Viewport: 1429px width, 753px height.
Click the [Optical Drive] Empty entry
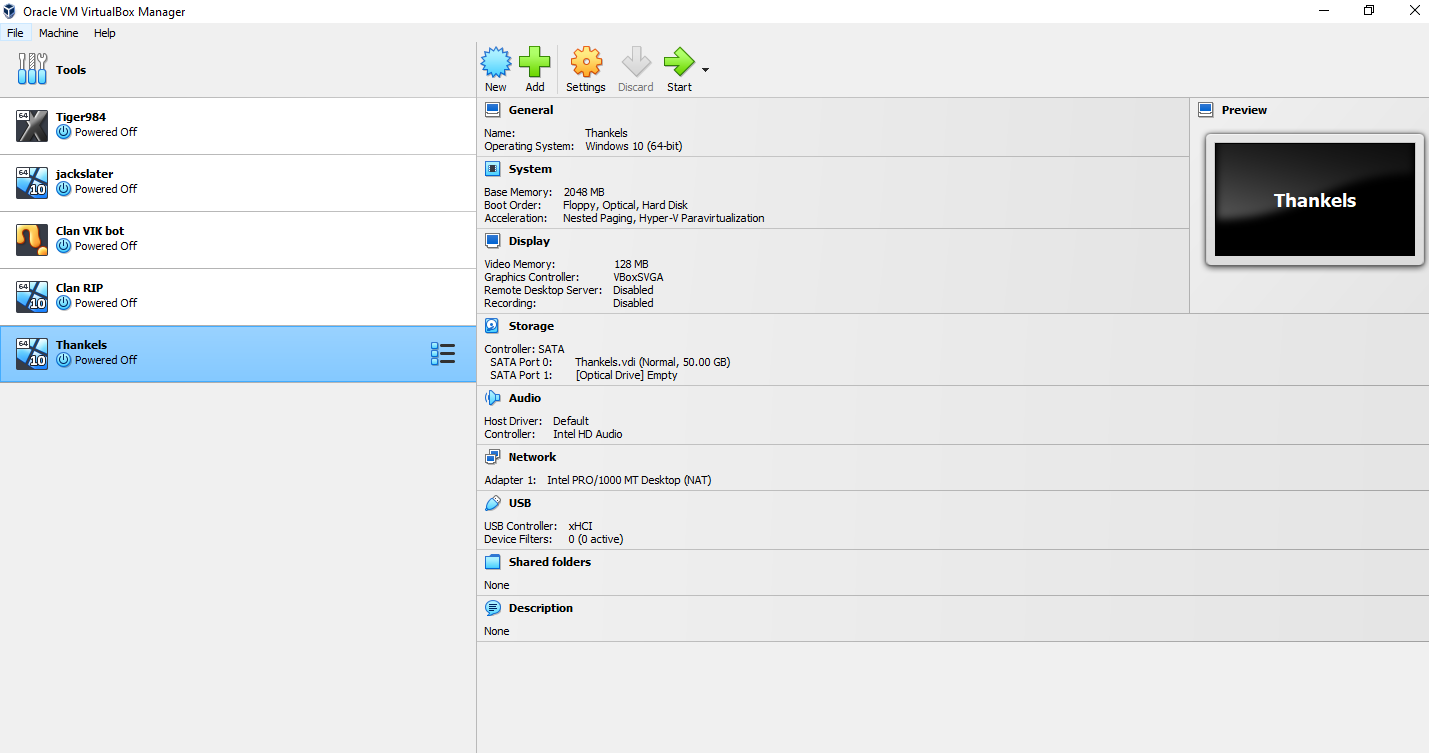coord(626,375)
